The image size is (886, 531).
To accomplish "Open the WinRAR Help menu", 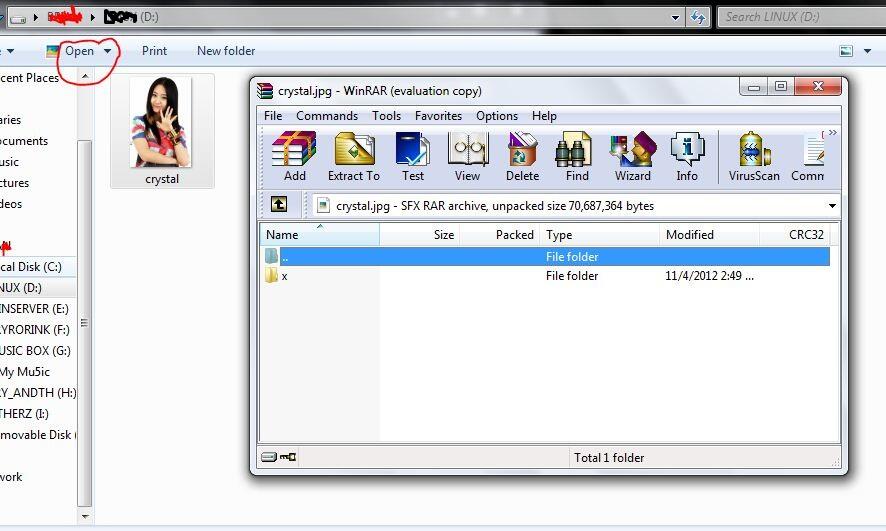I will click(x=544, y=116).
